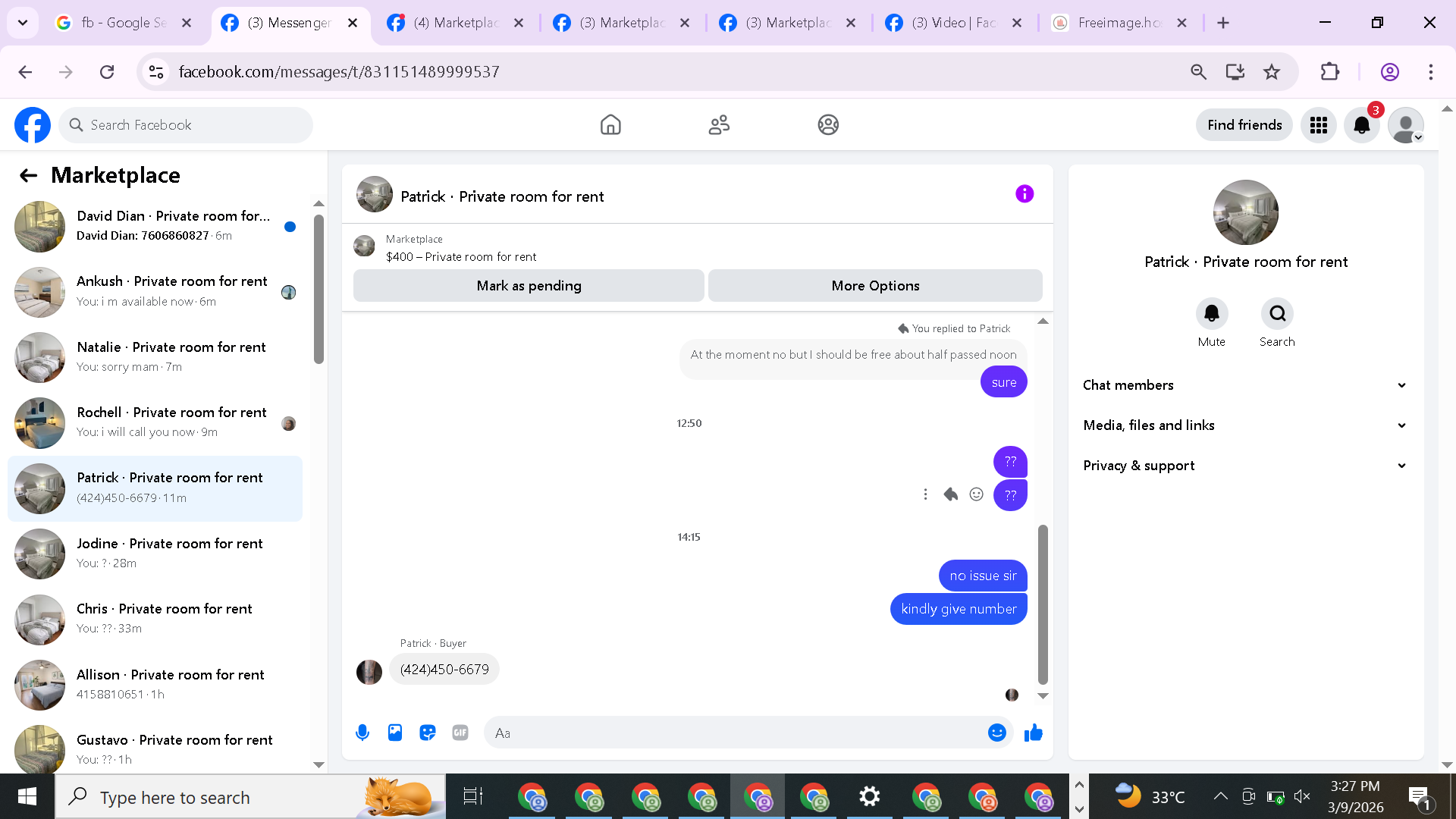1456x819 pixels.
Task: Click the More Options button
Action: (x=875, y=286)
